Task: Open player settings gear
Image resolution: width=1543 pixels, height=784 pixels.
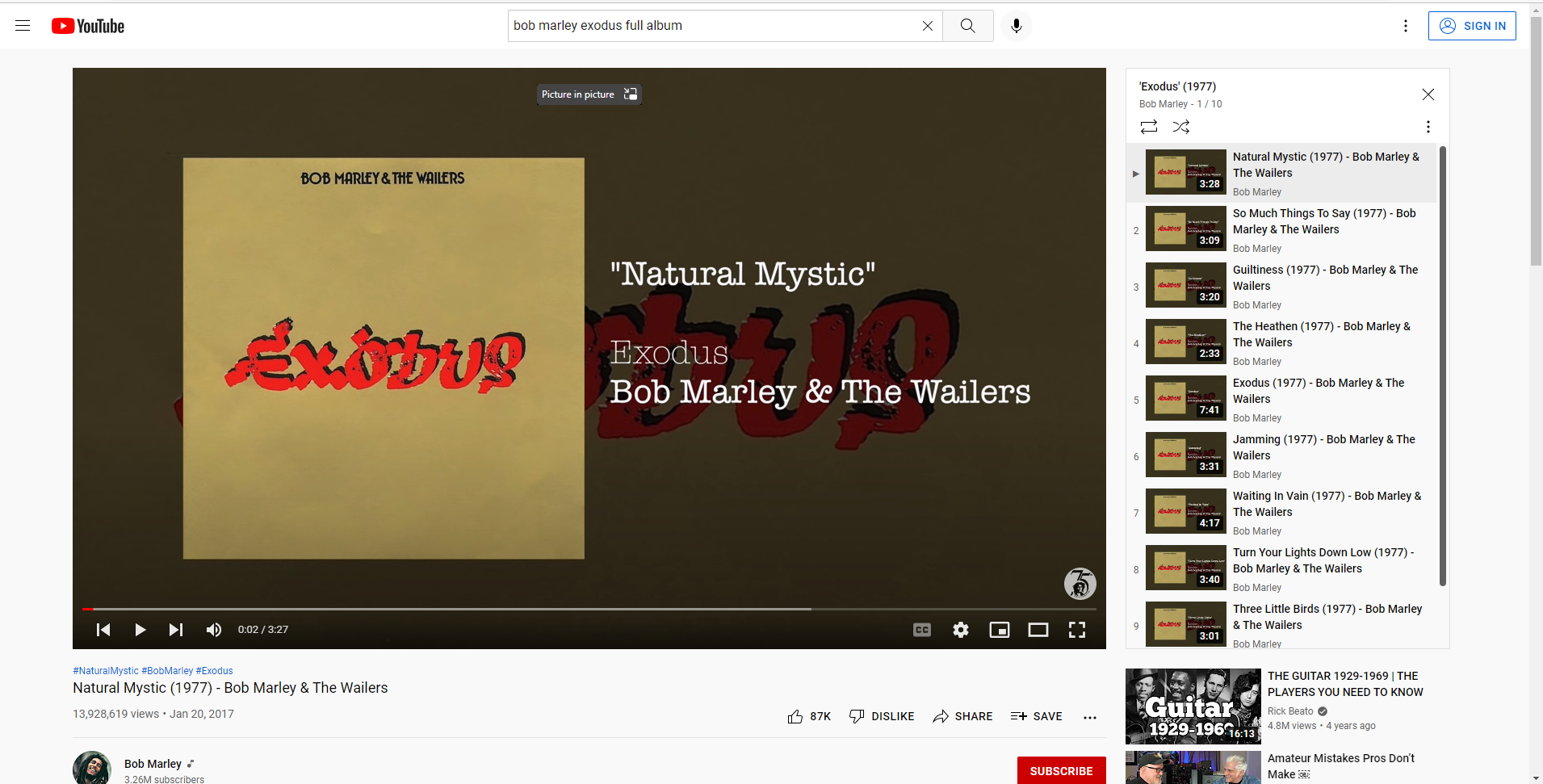Action: [960, 630]
